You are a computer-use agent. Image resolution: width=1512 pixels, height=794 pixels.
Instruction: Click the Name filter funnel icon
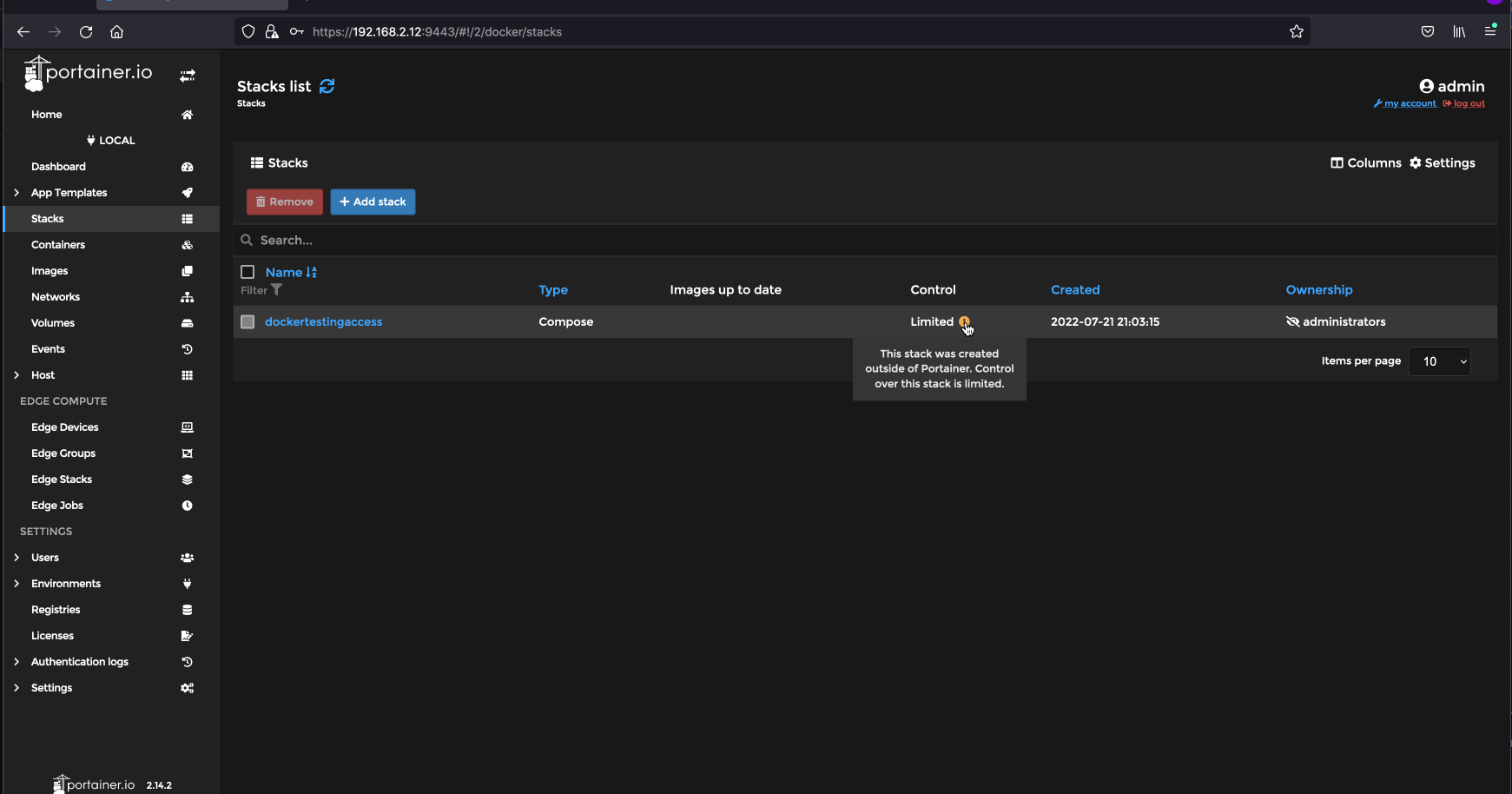pos(277,289)
